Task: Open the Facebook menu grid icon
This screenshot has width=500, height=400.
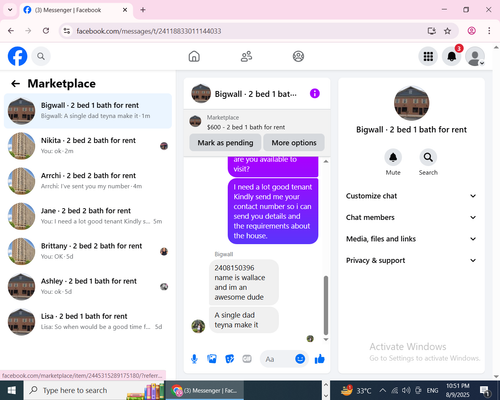Action: [428, 56]
